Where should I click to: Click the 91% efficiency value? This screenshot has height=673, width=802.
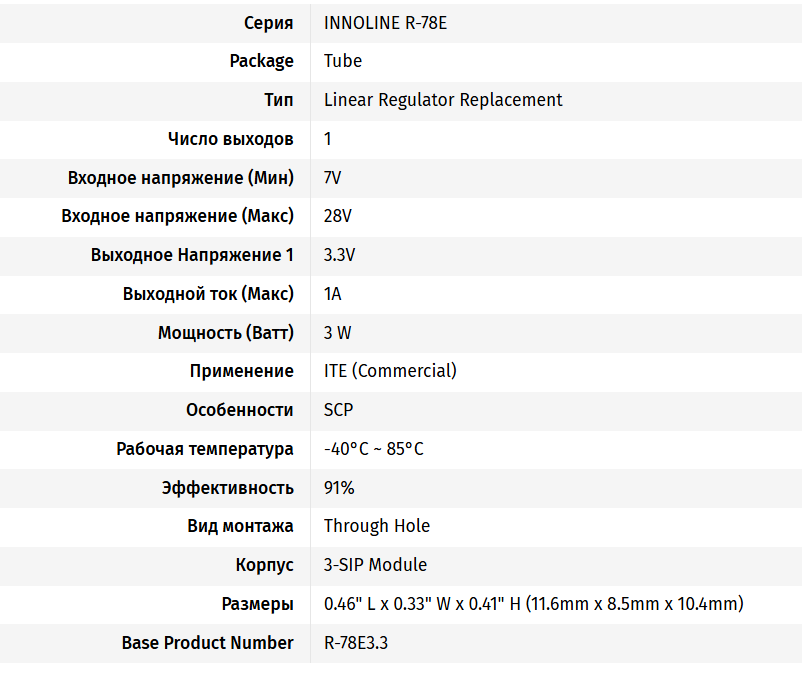pos(339,488)
